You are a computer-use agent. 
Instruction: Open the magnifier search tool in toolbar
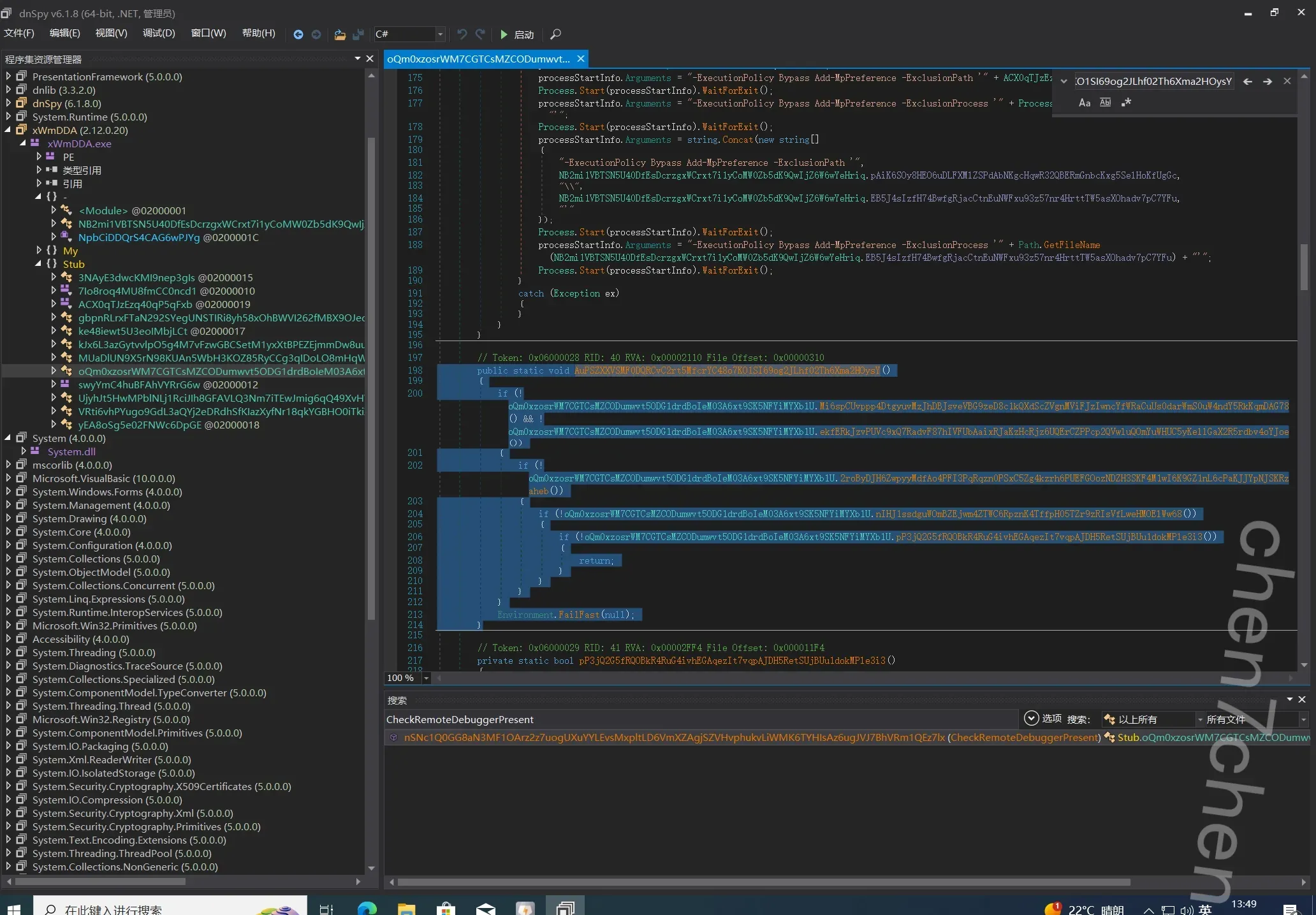555,34
